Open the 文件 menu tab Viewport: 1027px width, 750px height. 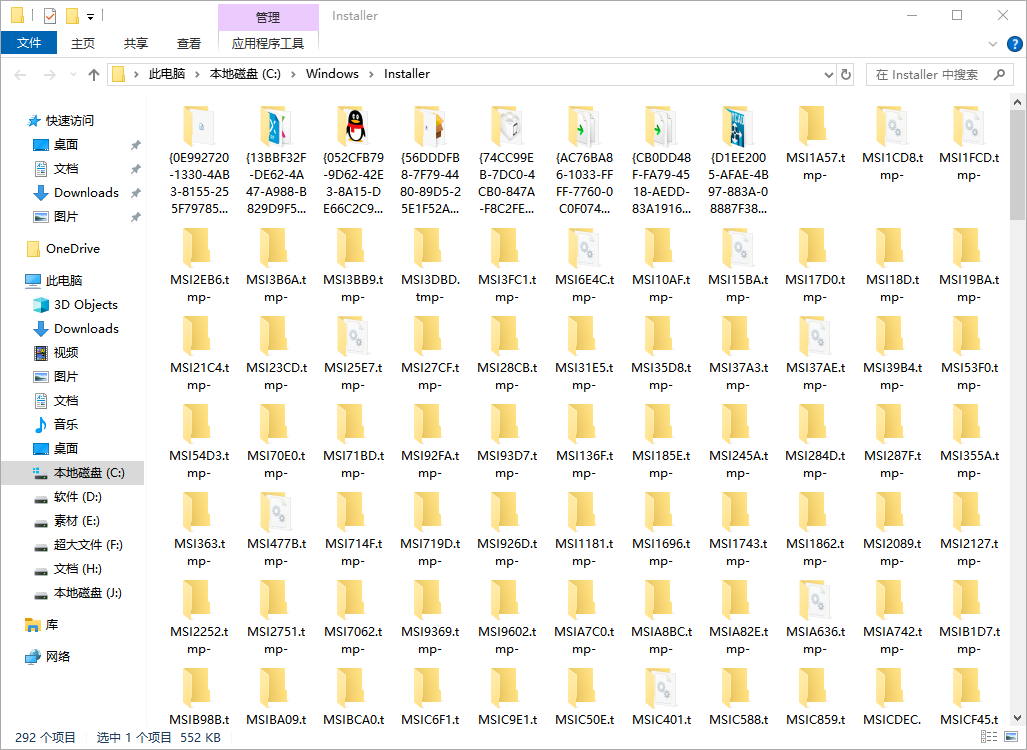pos(29,43)
